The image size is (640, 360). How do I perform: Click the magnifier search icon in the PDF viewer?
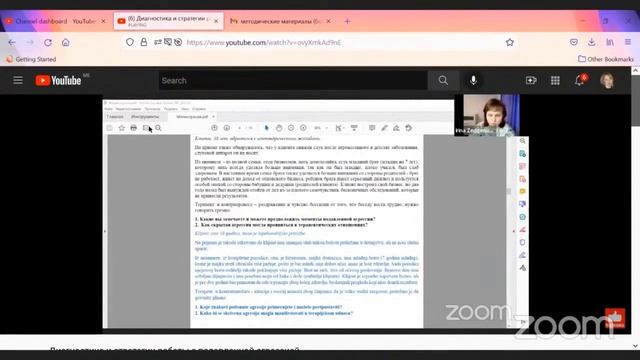pyautogui.click(x=158, y=128)
